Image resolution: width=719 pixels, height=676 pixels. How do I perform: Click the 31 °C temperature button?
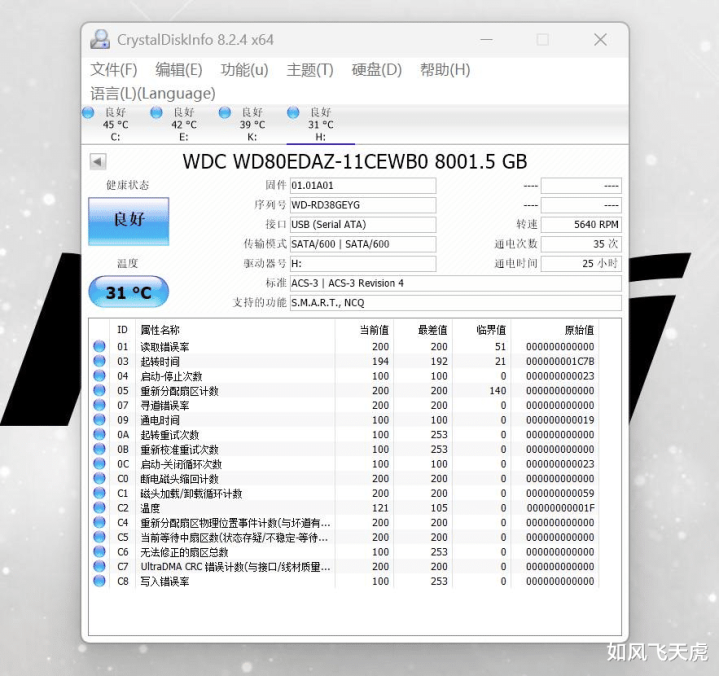(x=129, y=292)
